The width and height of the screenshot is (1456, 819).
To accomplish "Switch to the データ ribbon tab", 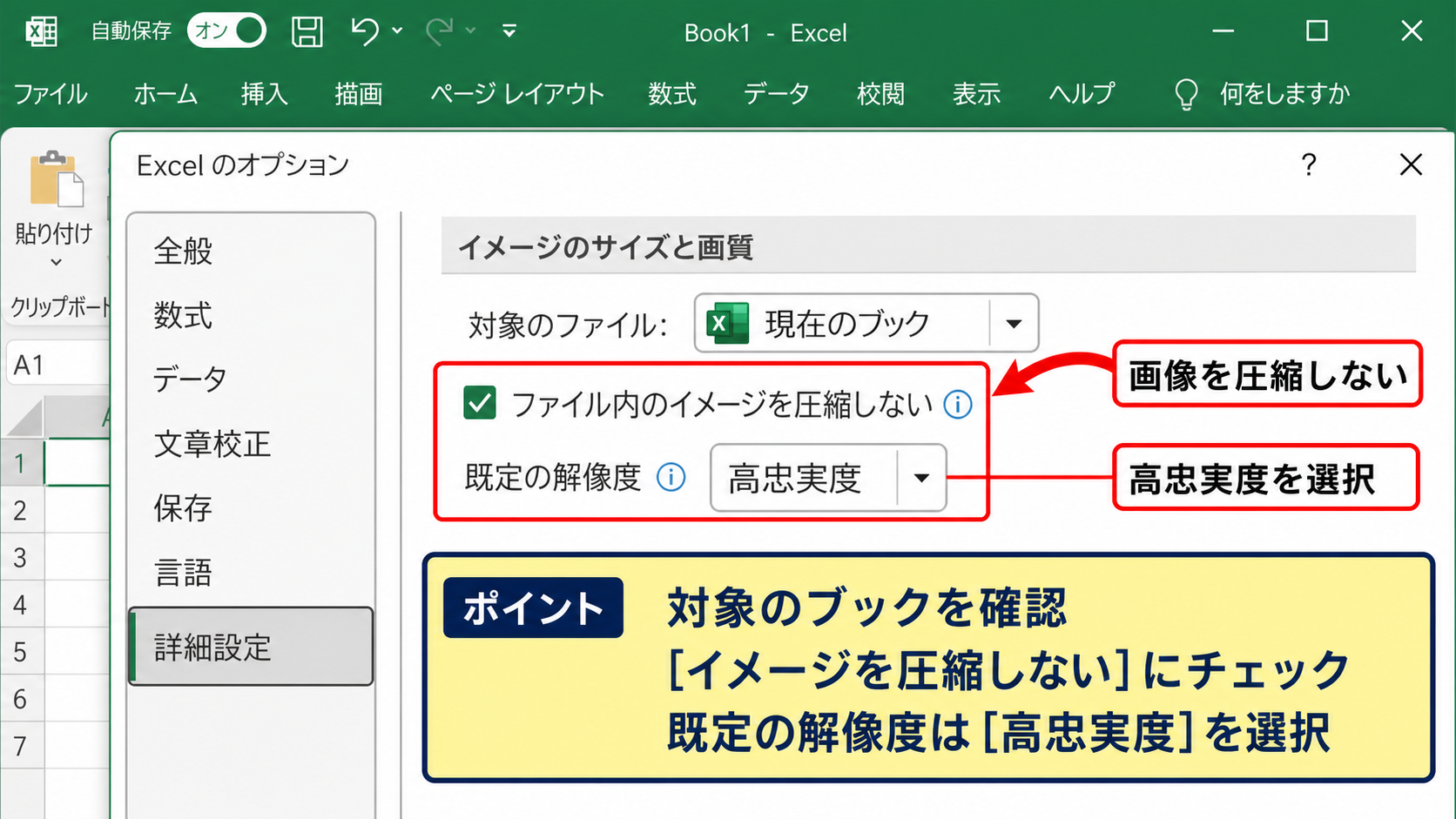I will [777, 94].
